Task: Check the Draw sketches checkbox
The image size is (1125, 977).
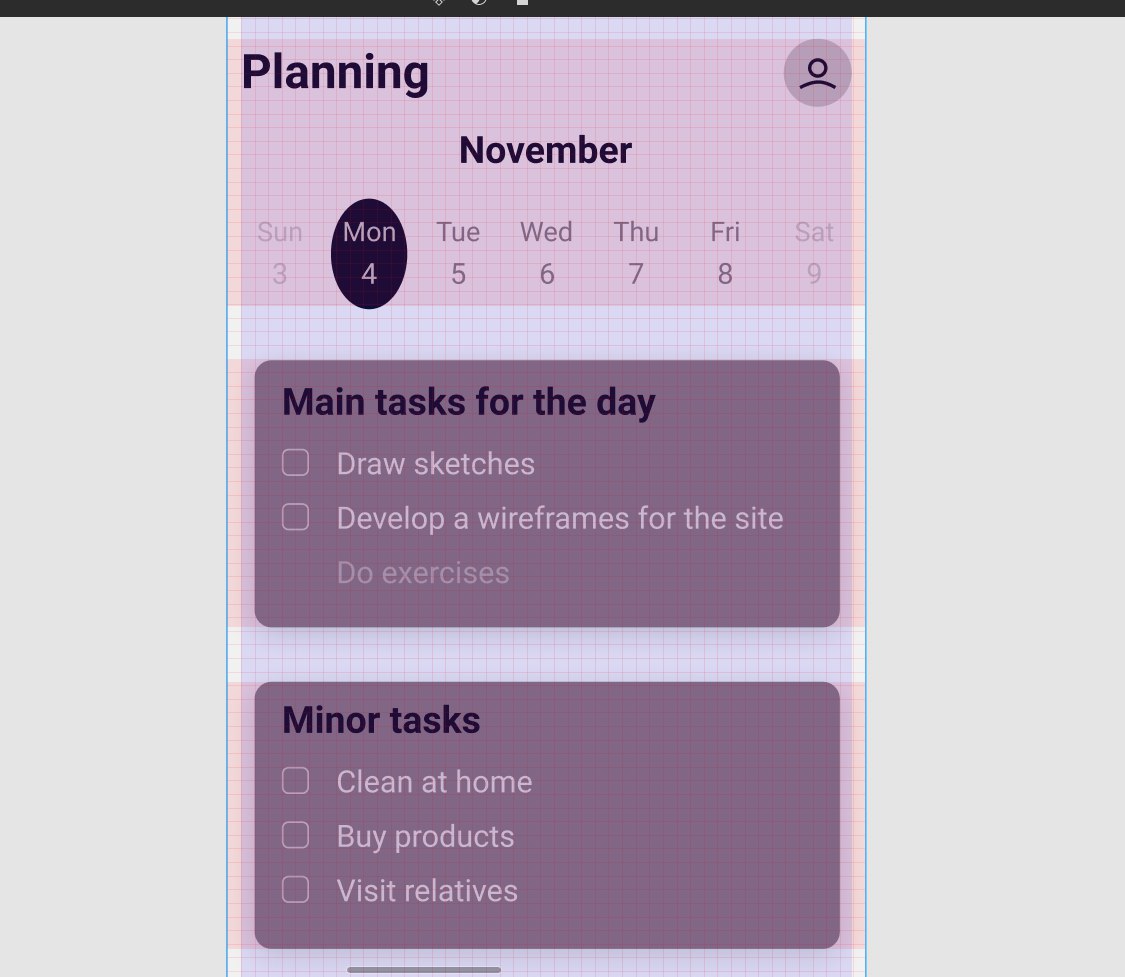Action: pyautogui.click(x=296, y=463)
